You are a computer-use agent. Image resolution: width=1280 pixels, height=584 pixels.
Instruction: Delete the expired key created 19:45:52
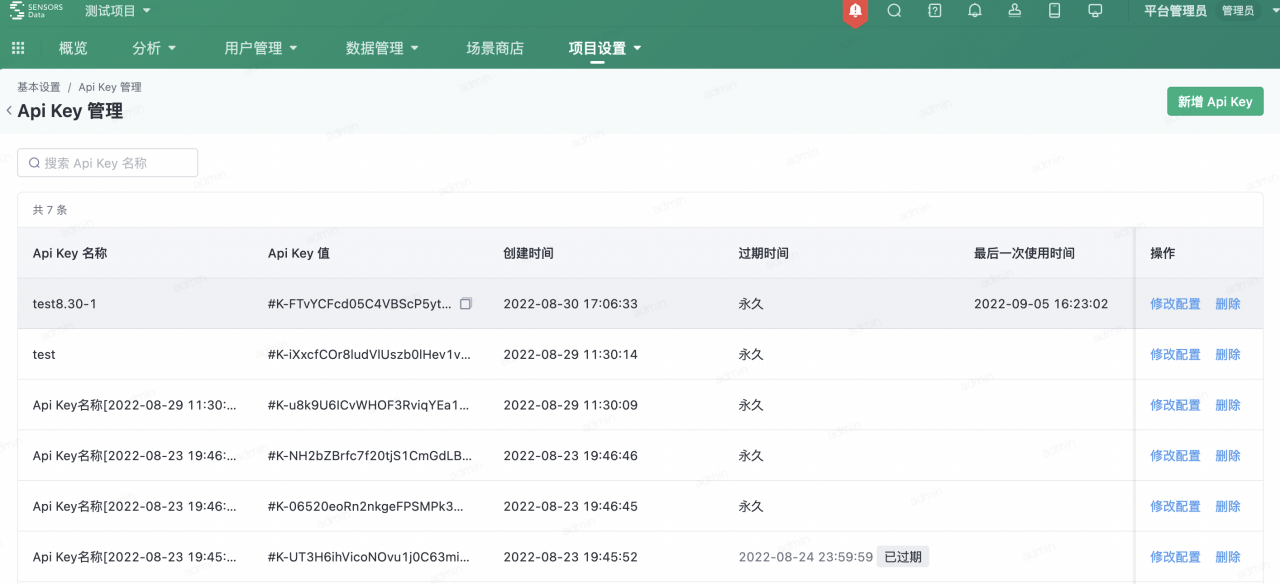pyautogui.click(x=1228, y=557)
